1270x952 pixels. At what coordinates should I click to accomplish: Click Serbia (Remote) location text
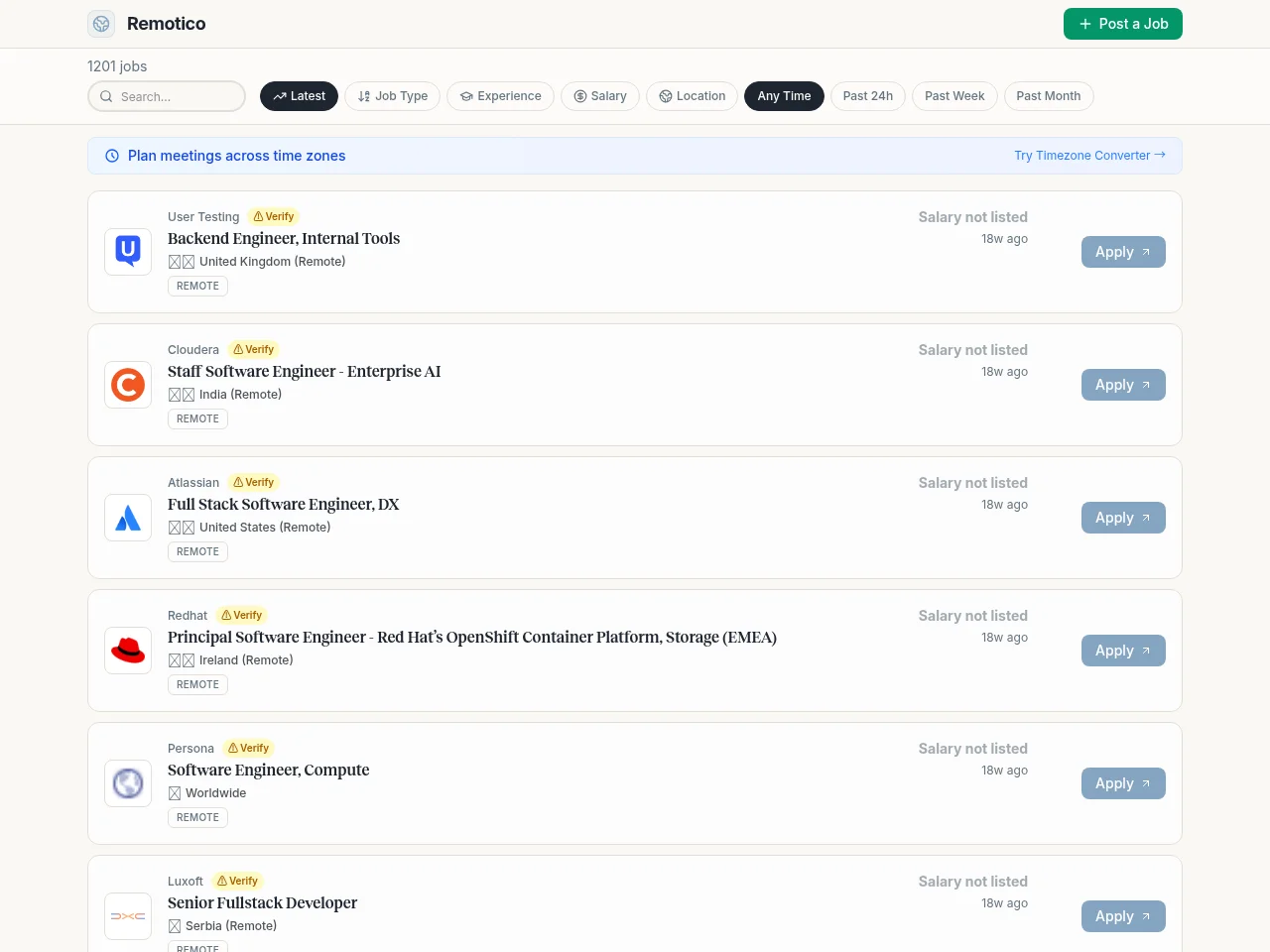231,926
